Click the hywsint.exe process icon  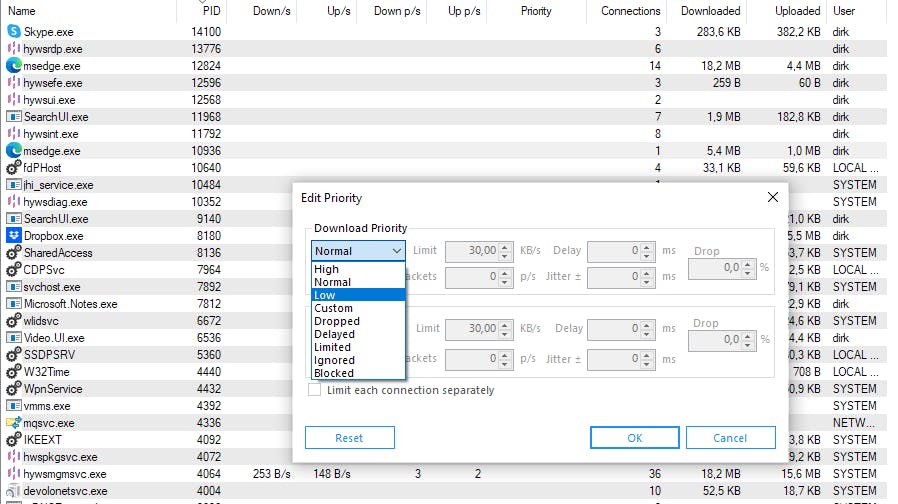[14, 133]
